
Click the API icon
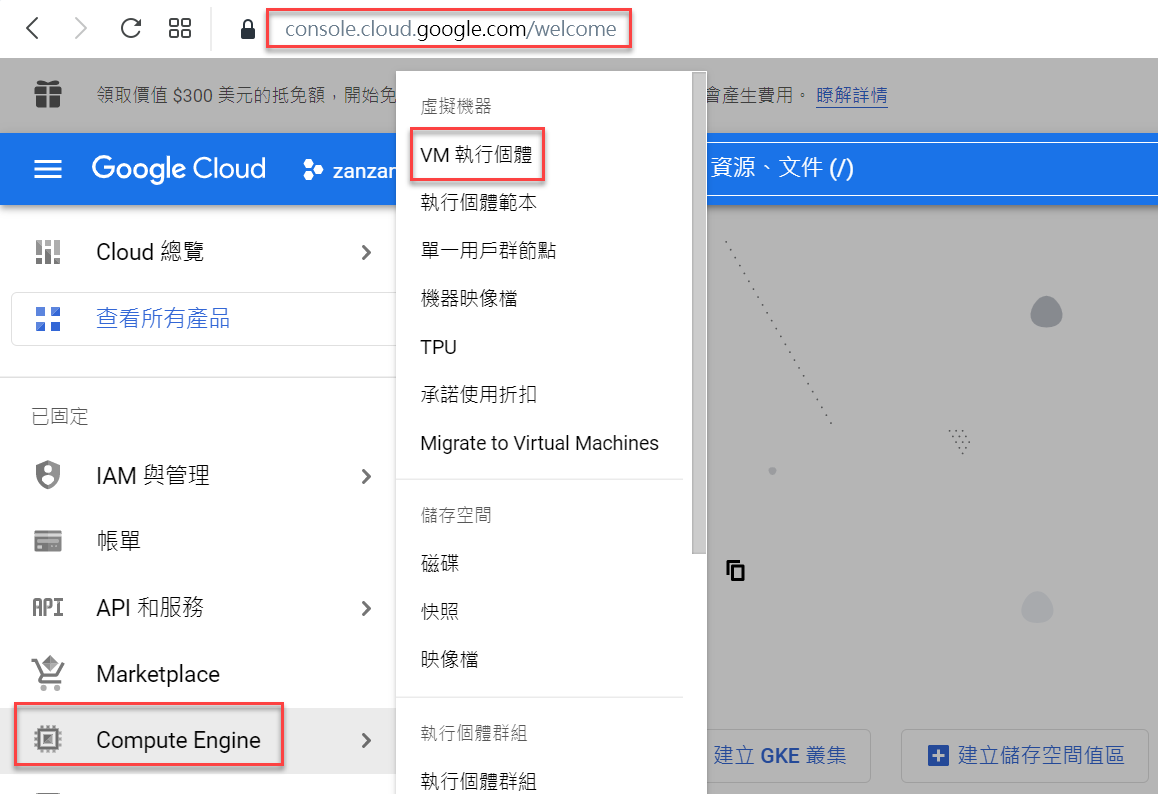pos(48,607)
